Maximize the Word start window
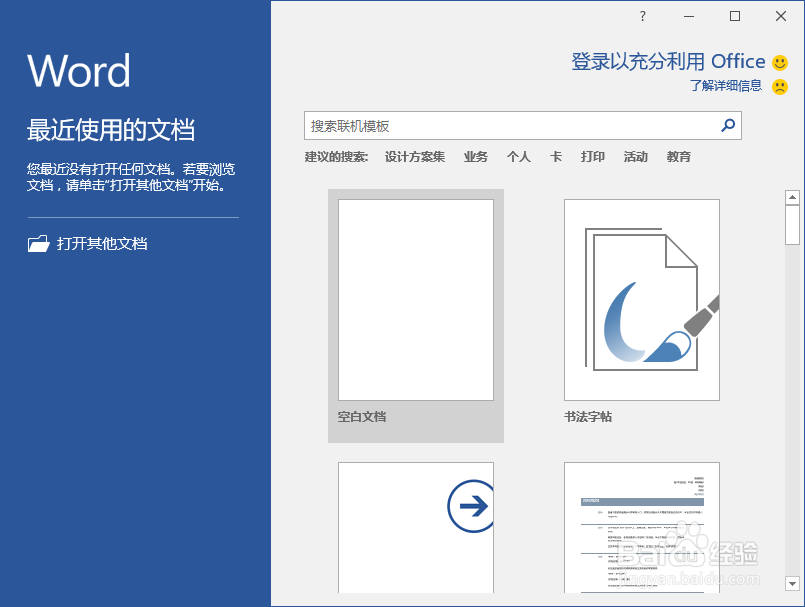The height and width of the screenshot is (607, 805). (x=735, y=16)
